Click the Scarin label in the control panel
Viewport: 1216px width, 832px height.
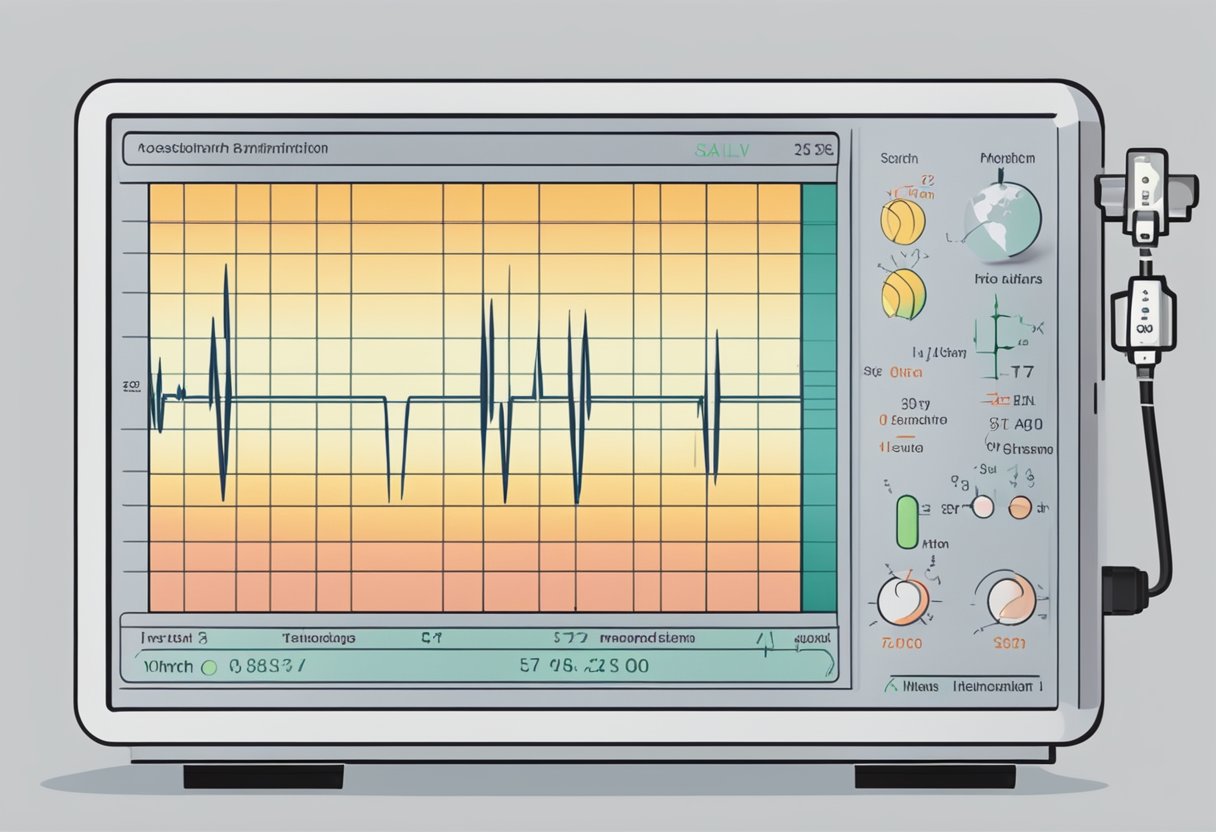pyautogui.click(x=899, y=158)
